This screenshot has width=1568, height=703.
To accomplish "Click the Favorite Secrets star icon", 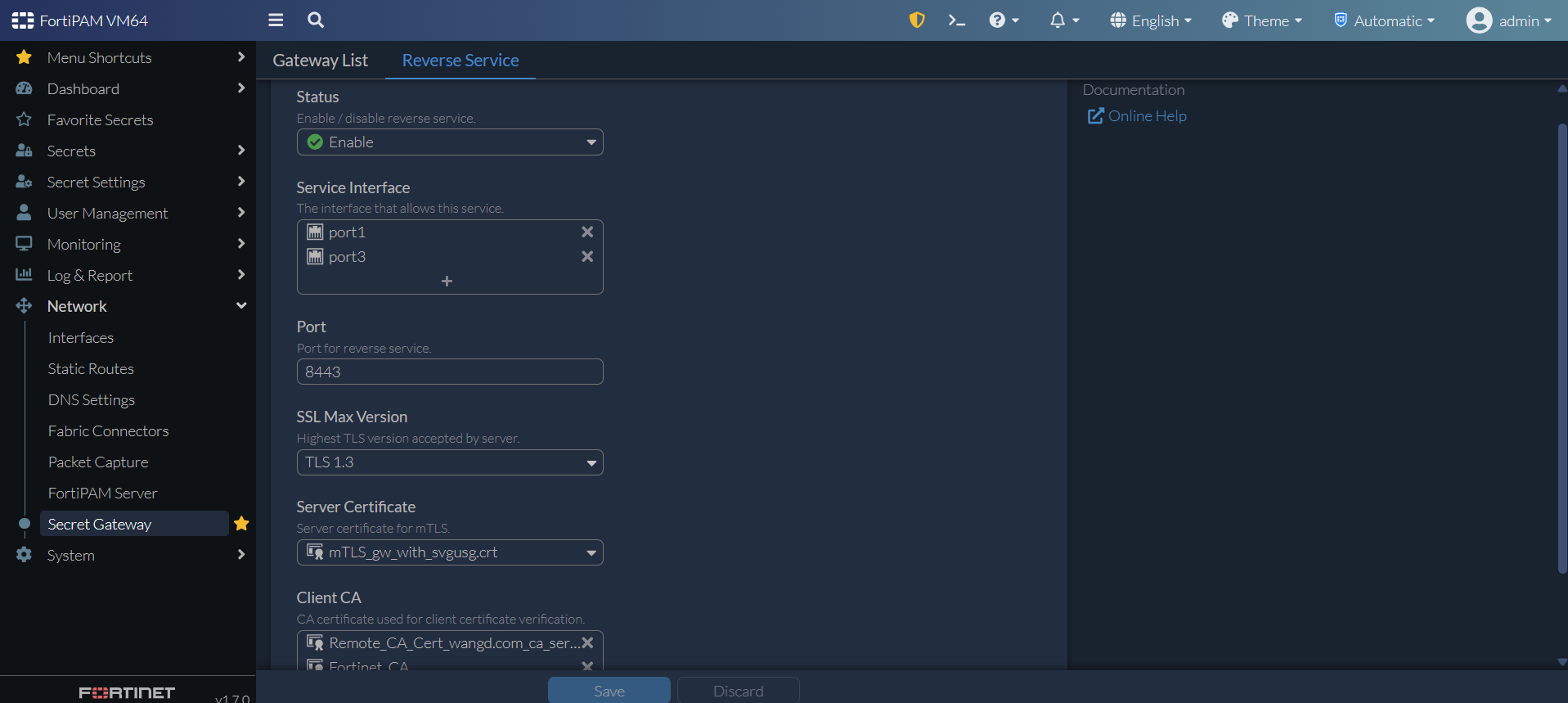I will [x=24, y=119].
